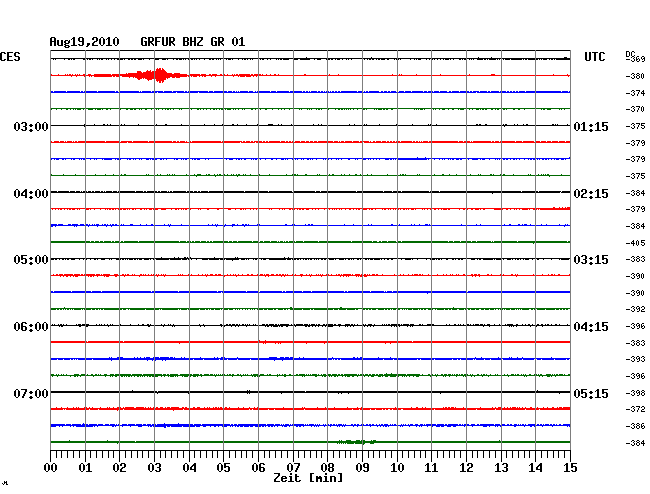Click the DC offset value "-380"
Screen dimensions: 650x494
point(635,76)
